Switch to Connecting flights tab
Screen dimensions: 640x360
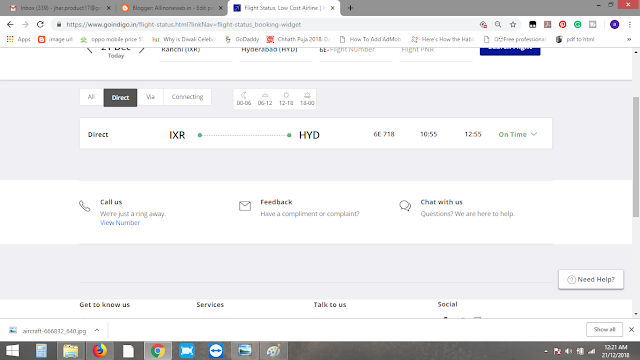coord(187,97)
